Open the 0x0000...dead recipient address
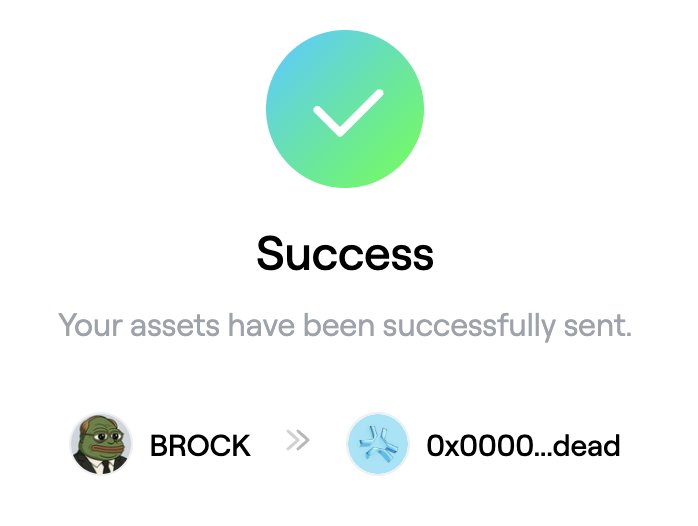 coord(523,445)
